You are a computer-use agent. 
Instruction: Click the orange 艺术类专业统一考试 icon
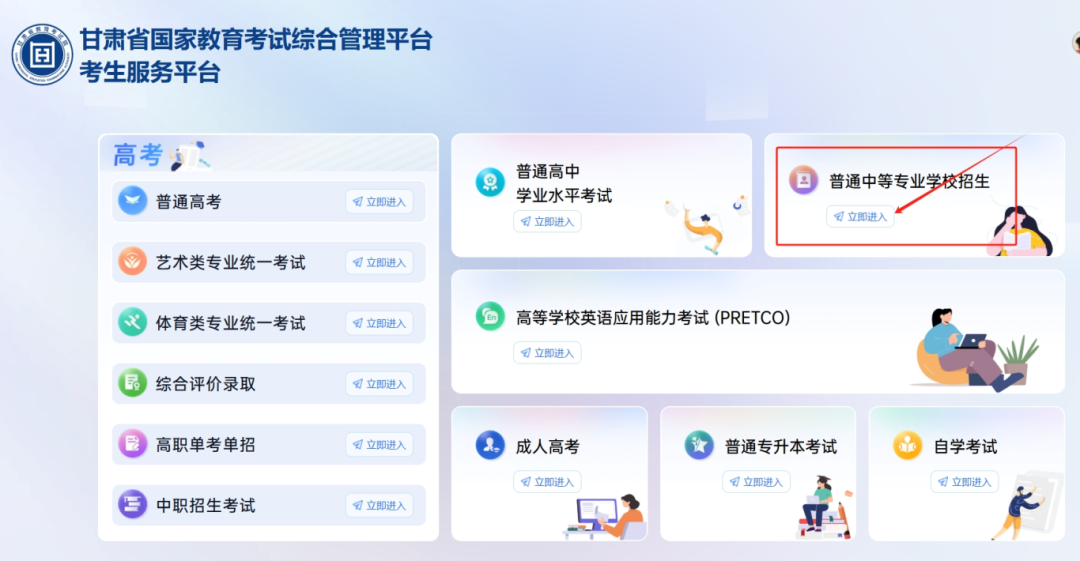(x=132, y=262)
